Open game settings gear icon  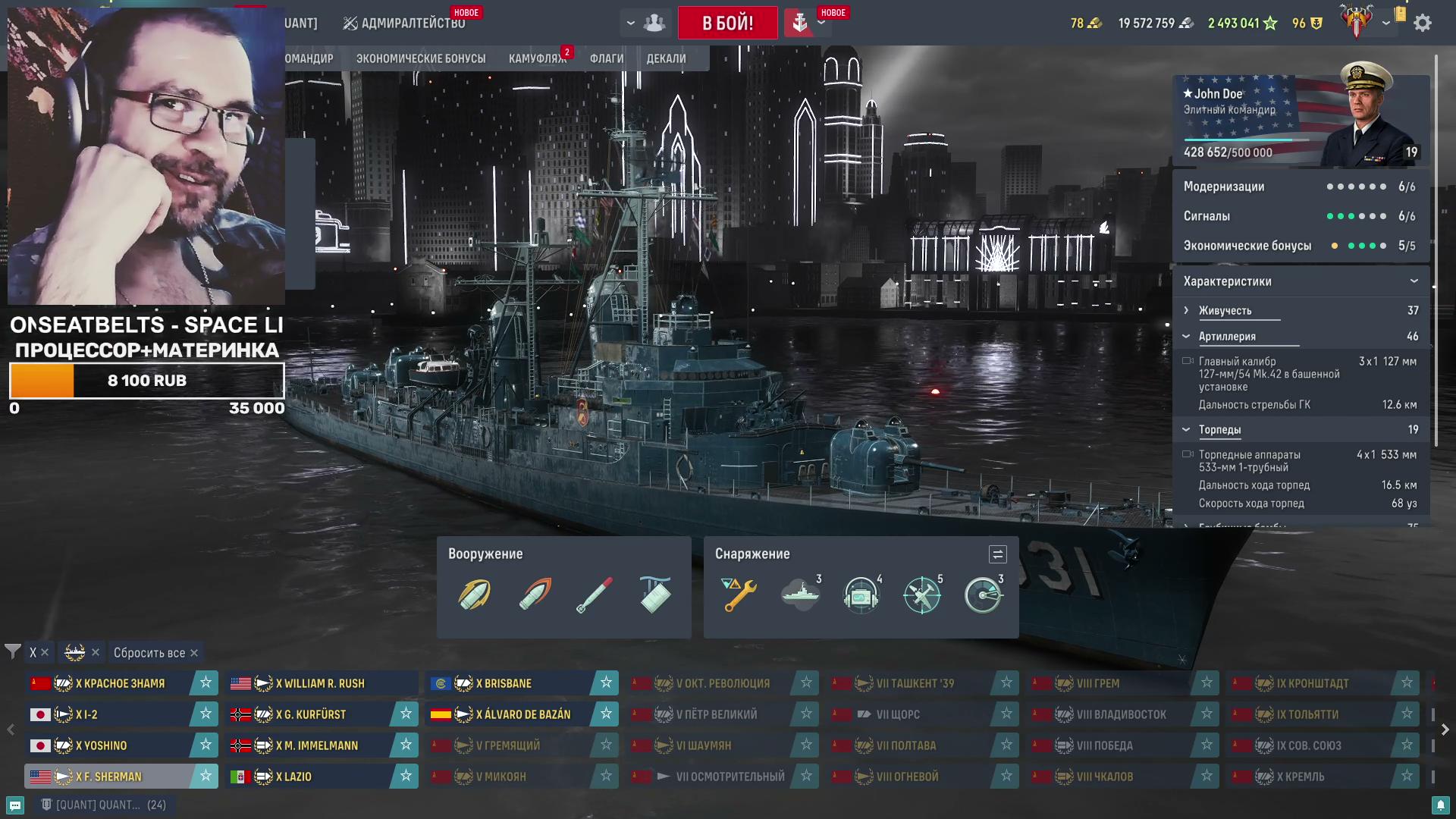pos(1423,23)
